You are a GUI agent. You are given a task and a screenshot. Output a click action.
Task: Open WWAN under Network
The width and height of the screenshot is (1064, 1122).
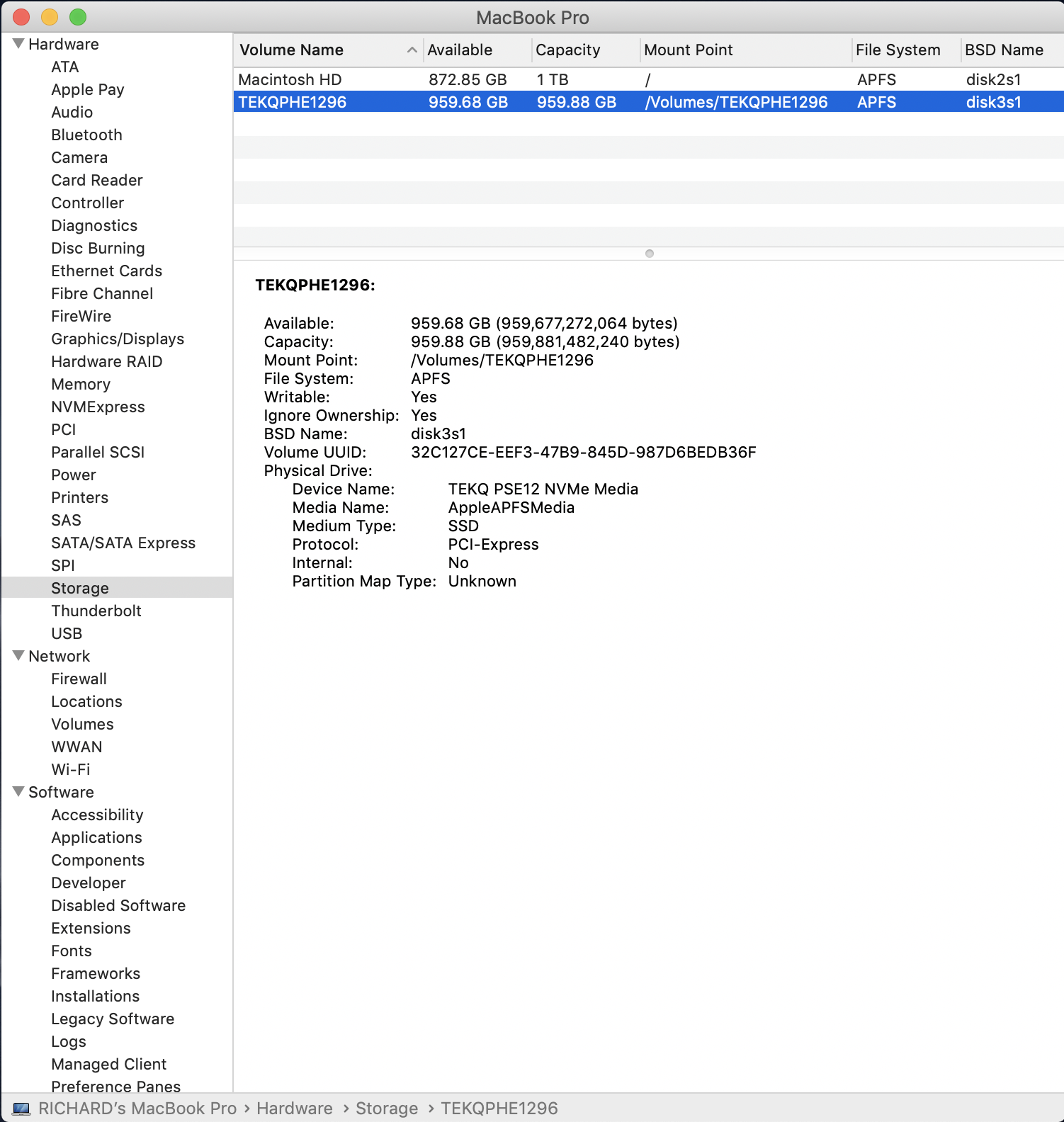[x=77, y=747]
